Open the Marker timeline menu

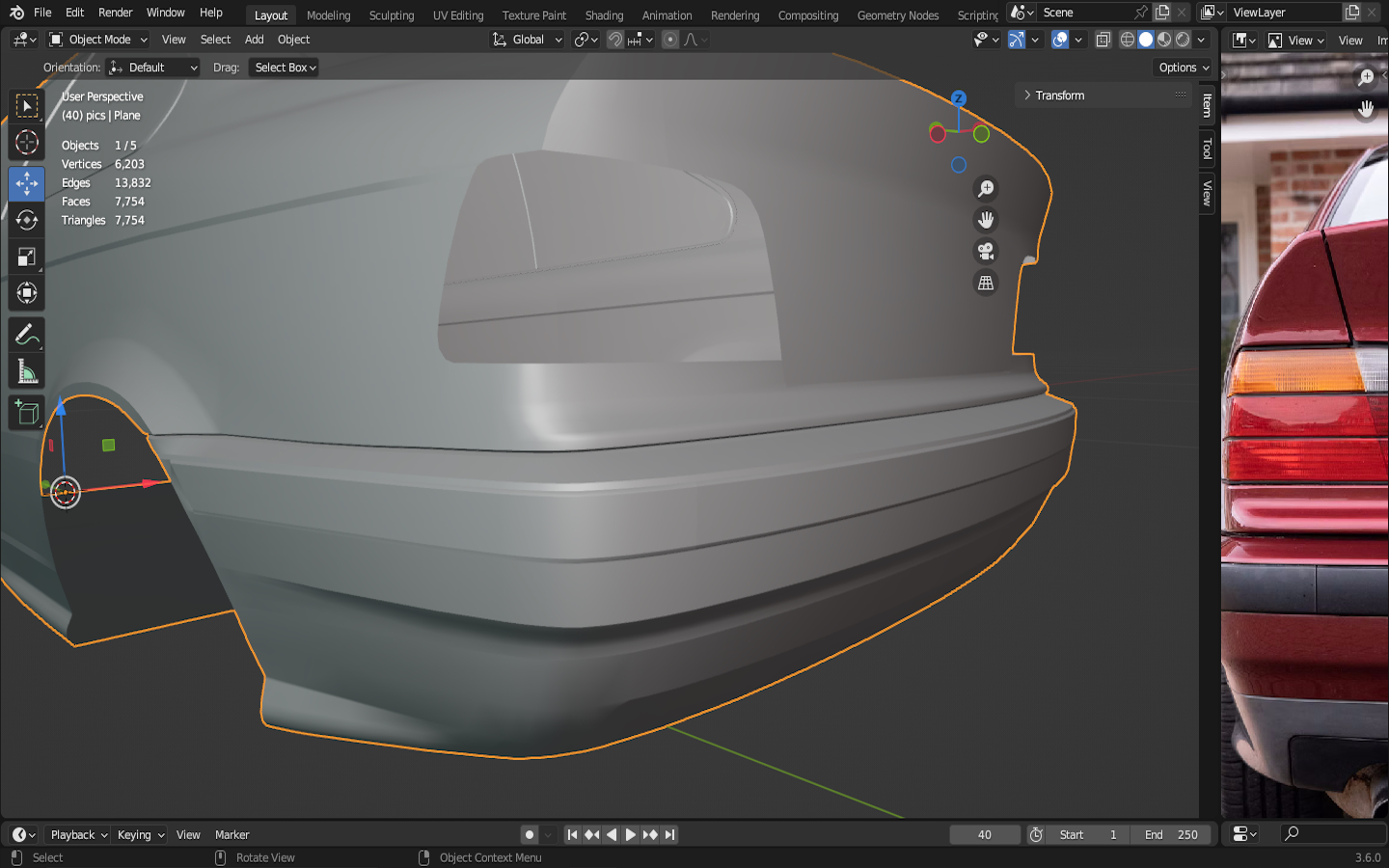click(x=231, y=835)
